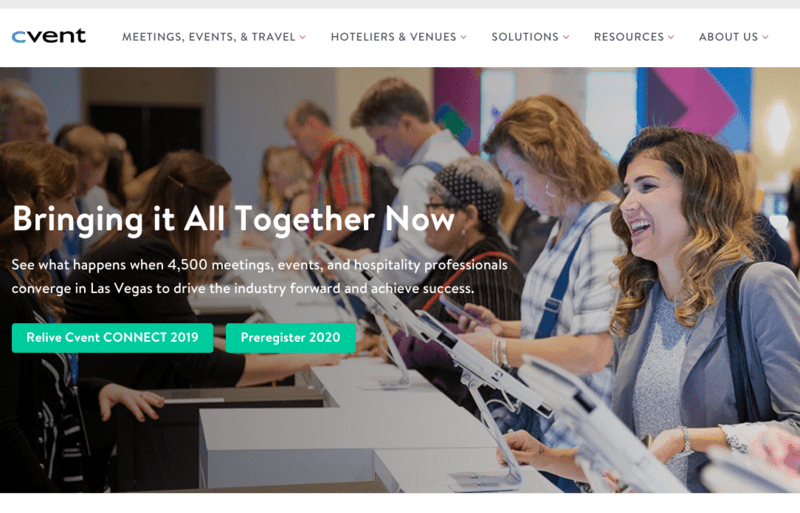Expand chevron beside Meetings, Events, & Travel
The image size is (800, 513).
click(303, 37)
